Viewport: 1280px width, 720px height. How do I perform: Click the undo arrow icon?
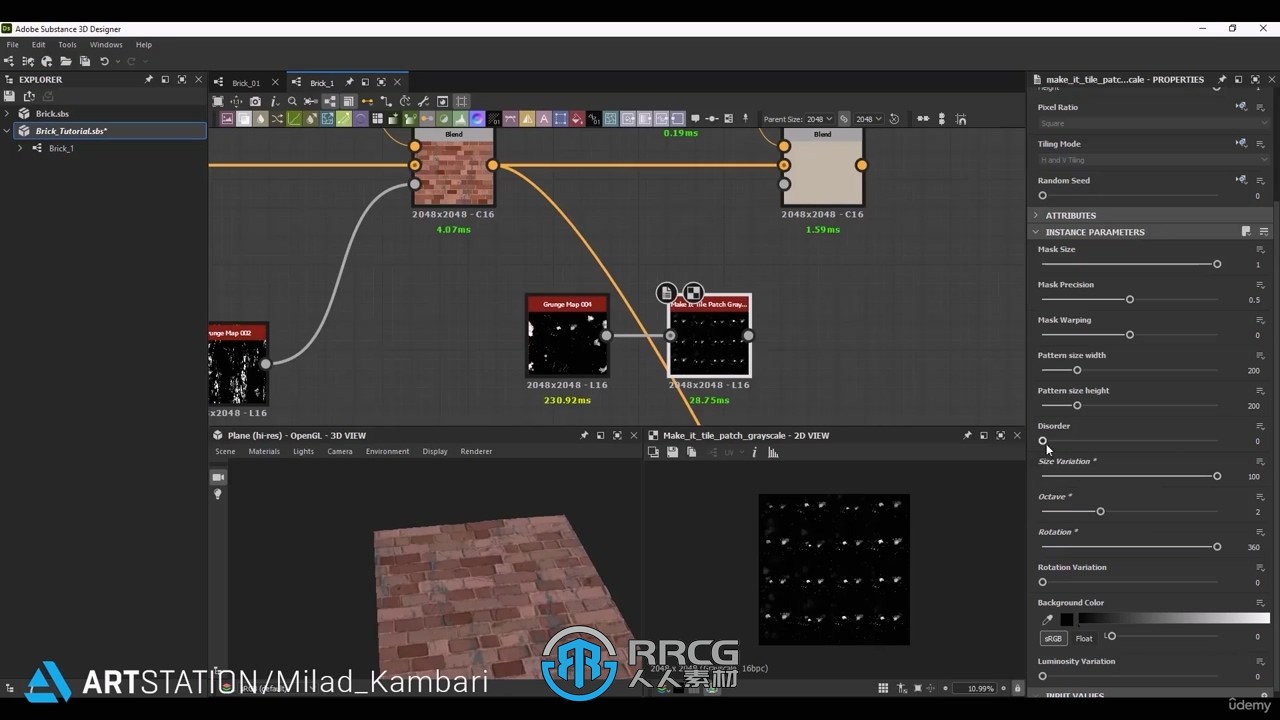[104, 61]
